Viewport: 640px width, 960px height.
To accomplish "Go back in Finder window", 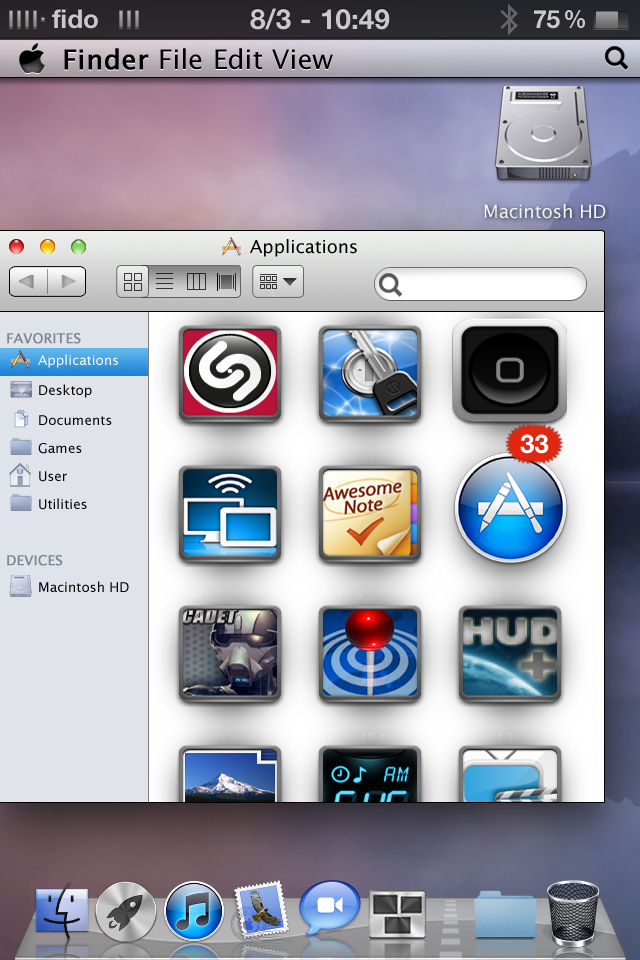I will point(28,282).
